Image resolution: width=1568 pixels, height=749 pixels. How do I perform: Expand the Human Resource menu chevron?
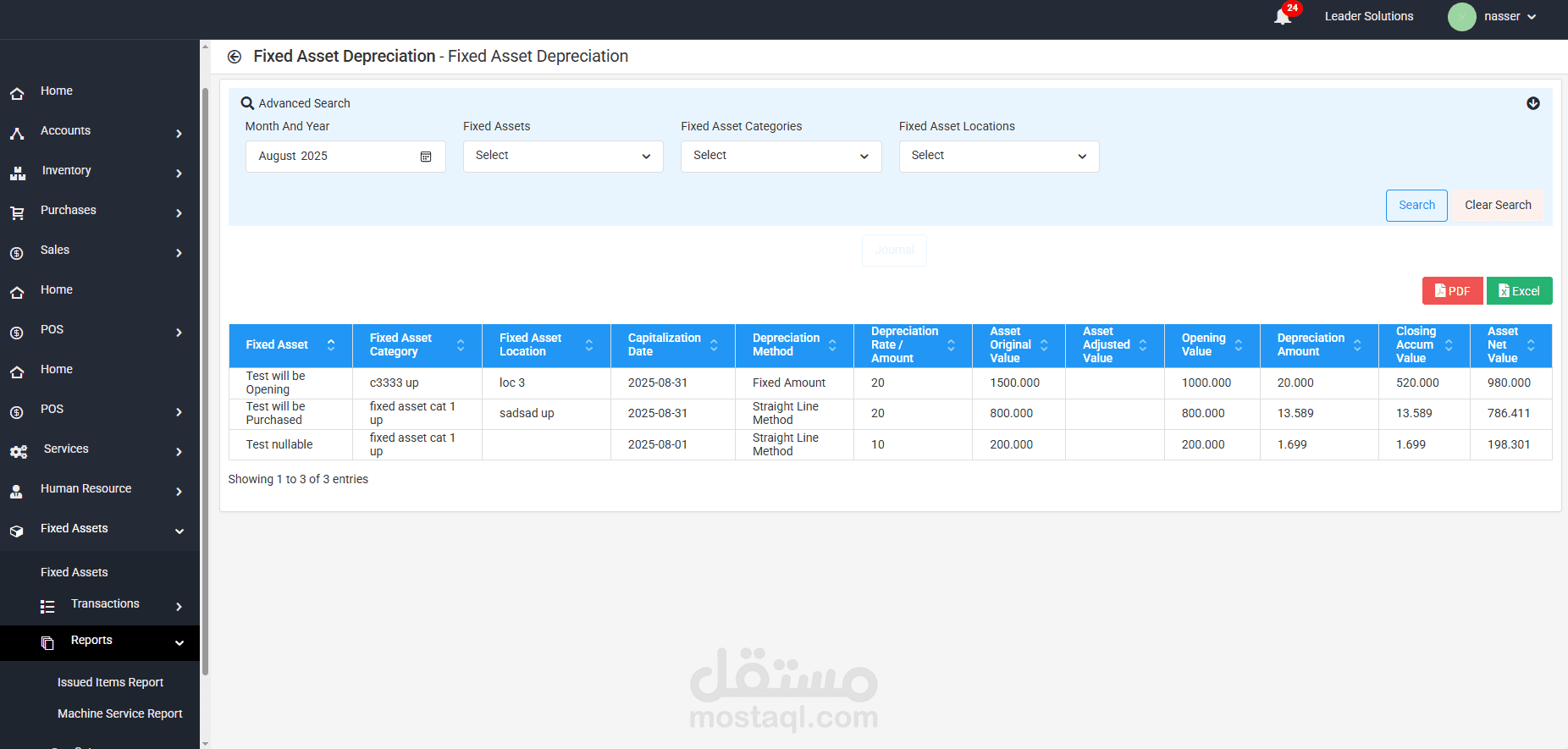[179, 492]
